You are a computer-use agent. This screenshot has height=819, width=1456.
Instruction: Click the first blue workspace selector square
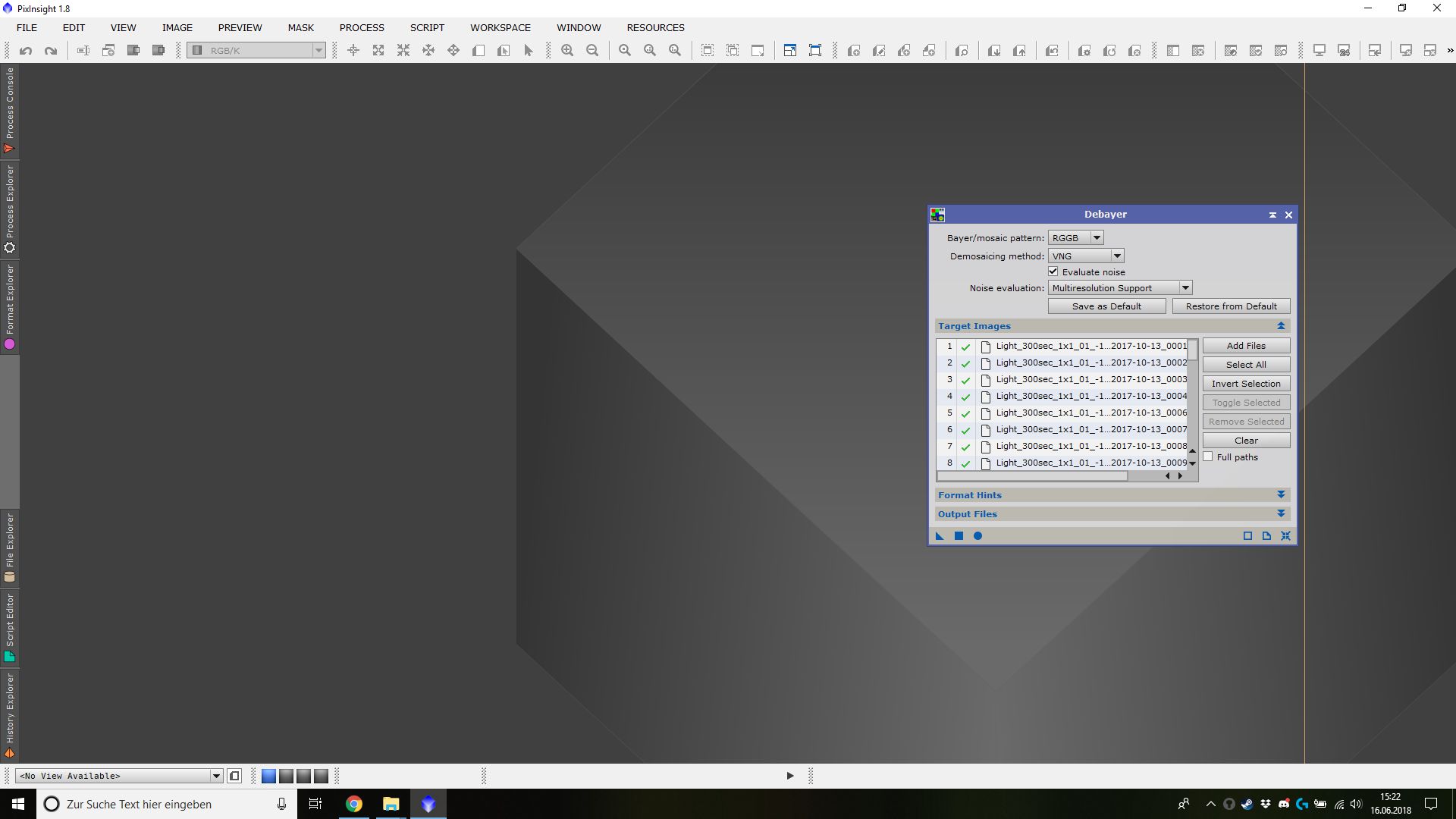point(268,776)
